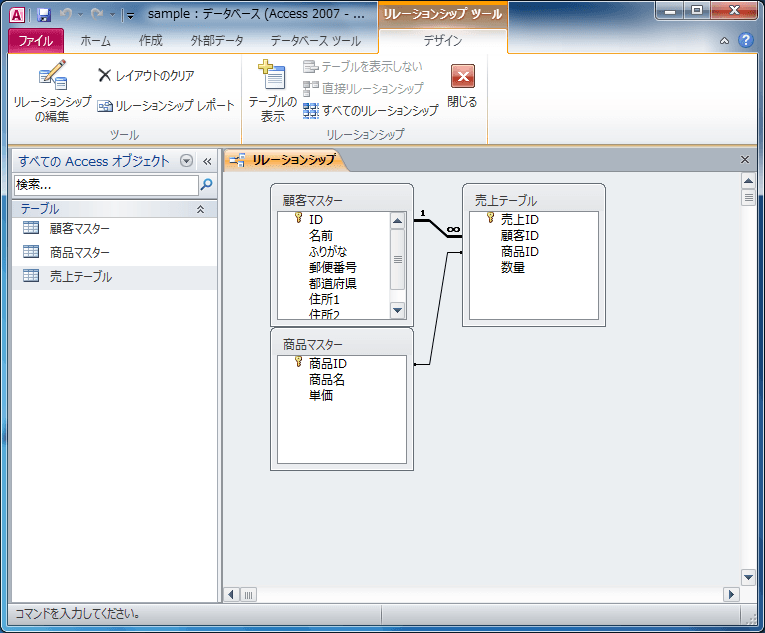Click Direct Relationships (直接リレーションシップ)
This screenshot has height=633, width=765.
coord(363,88)
